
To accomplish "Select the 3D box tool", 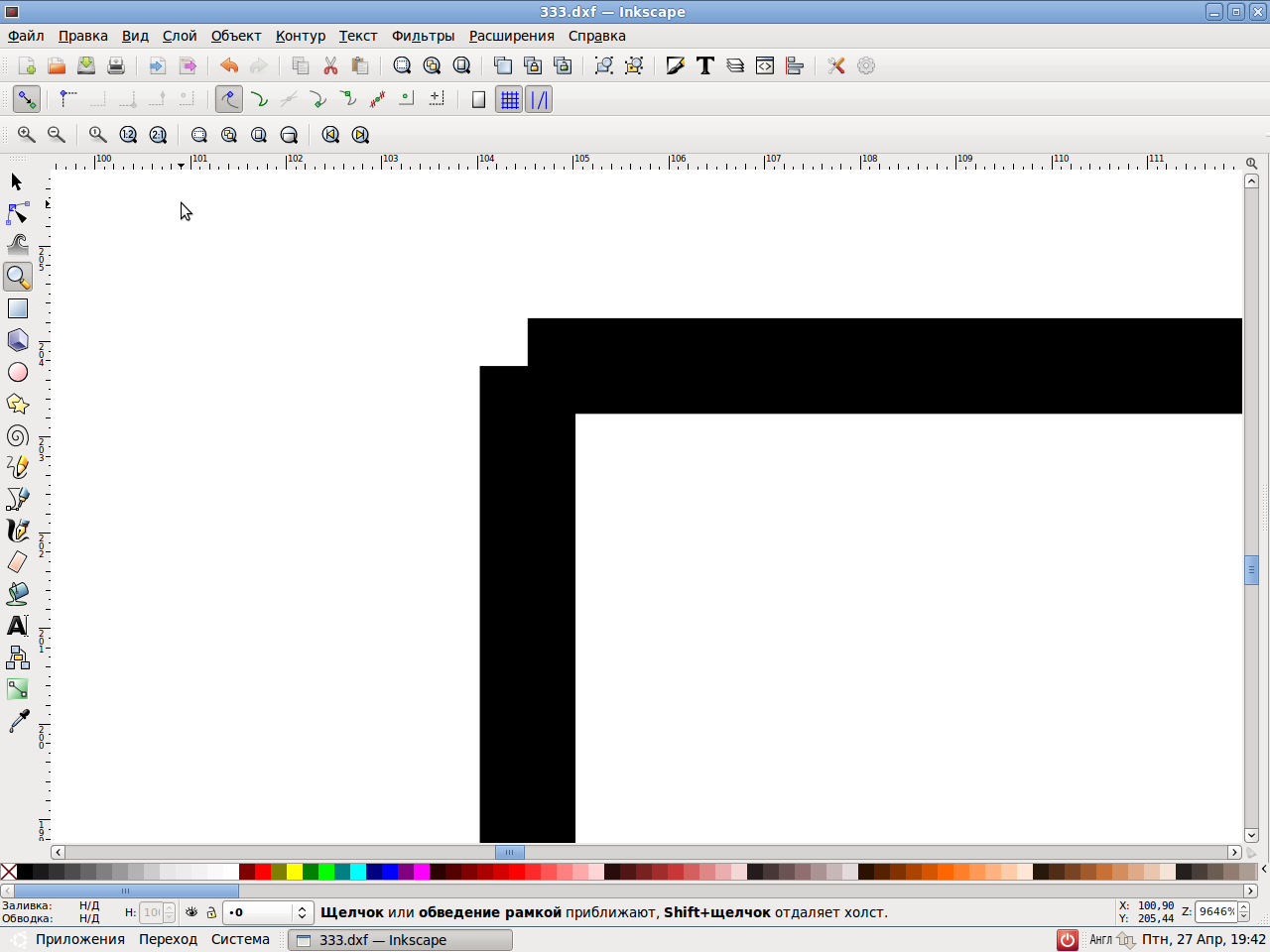I will [17, 340].
